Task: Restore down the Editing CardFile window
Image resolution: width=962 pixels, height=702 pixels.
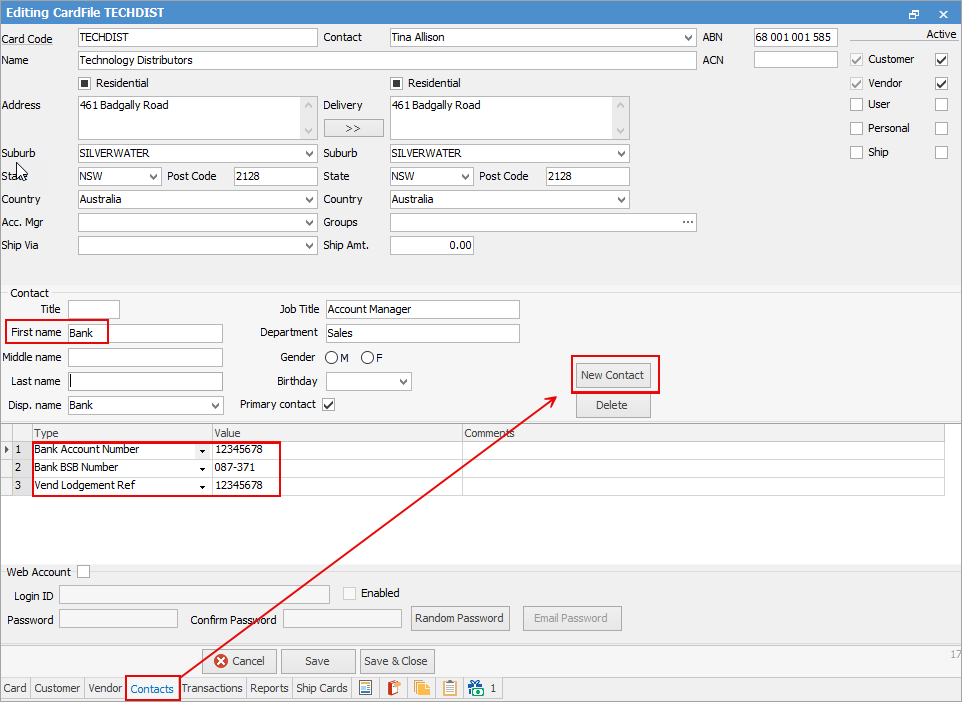Action: [914, 14]
